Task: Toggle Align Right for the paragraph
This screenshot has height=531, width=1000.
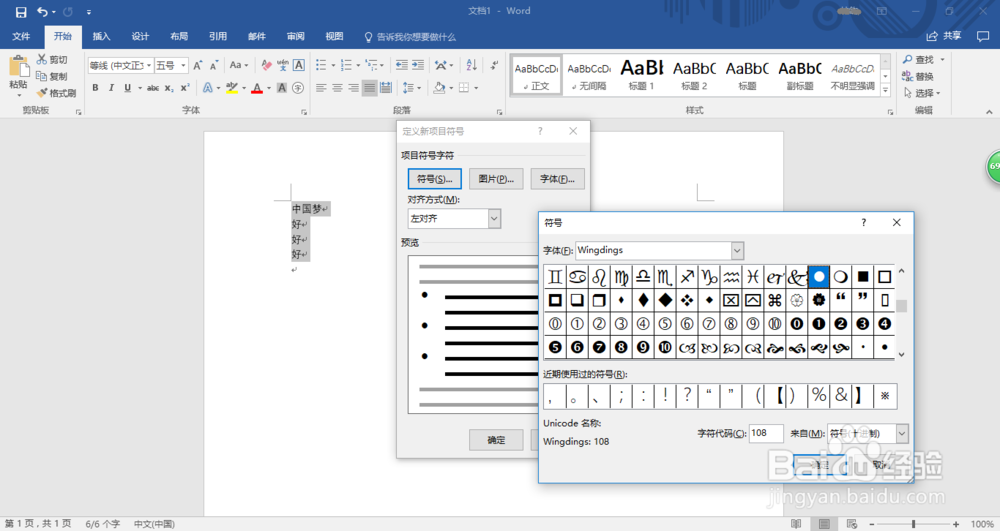Action: (x=353, y=88)
